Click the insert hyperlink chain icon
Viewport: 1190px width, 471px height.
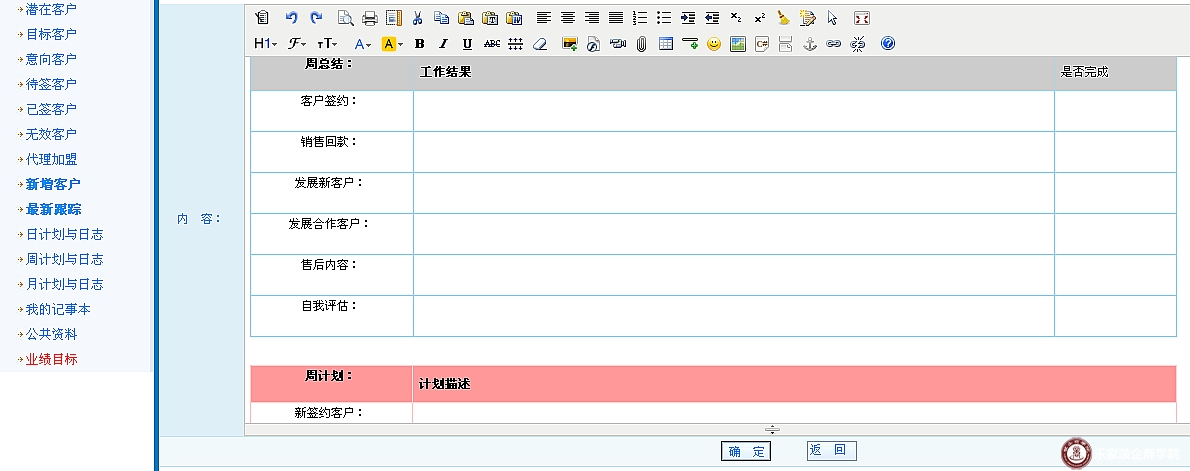pos(833,44)
